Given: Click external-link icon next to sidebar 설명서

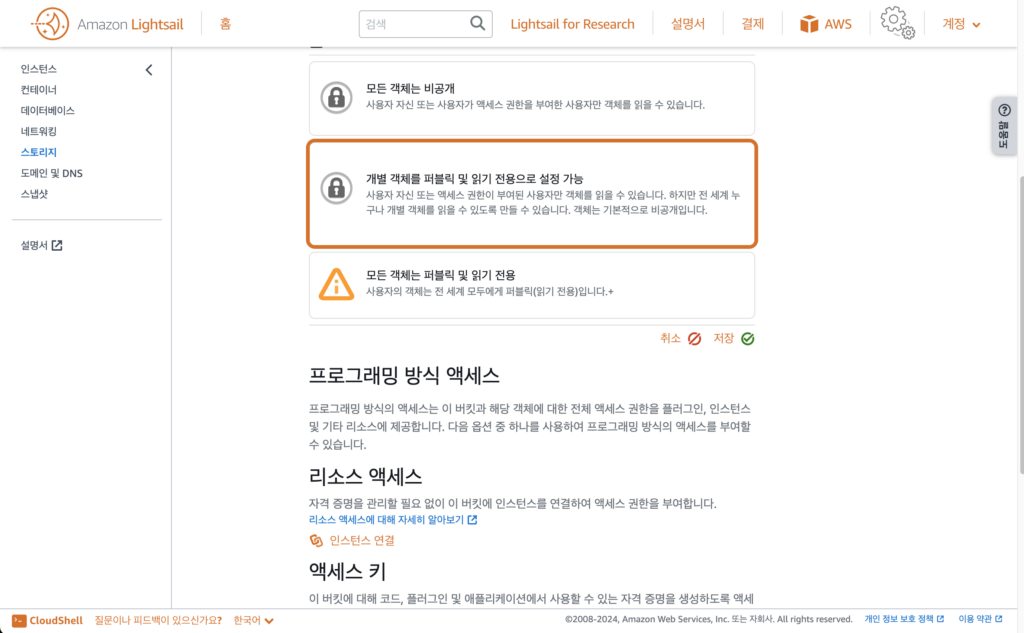Looking at the screenshot, I should point(57,246).
